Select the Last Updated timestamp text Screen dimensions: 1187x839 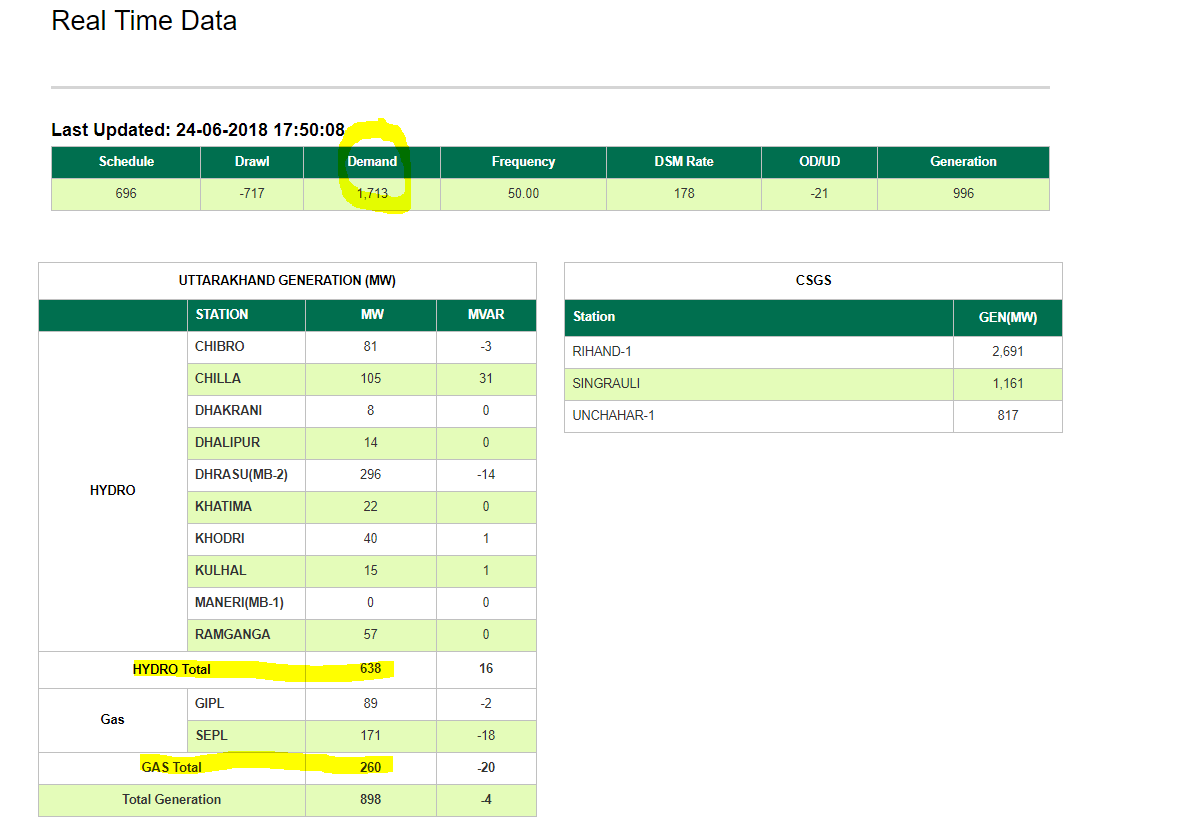tap(198, 130)
